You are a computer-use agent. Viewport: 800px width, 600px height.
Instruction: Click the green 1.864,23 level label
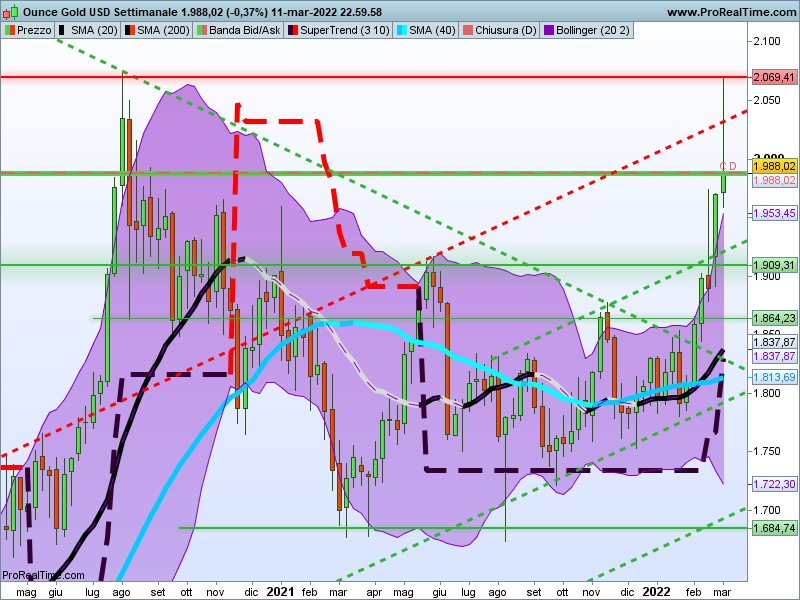click(x=774, y=318)
